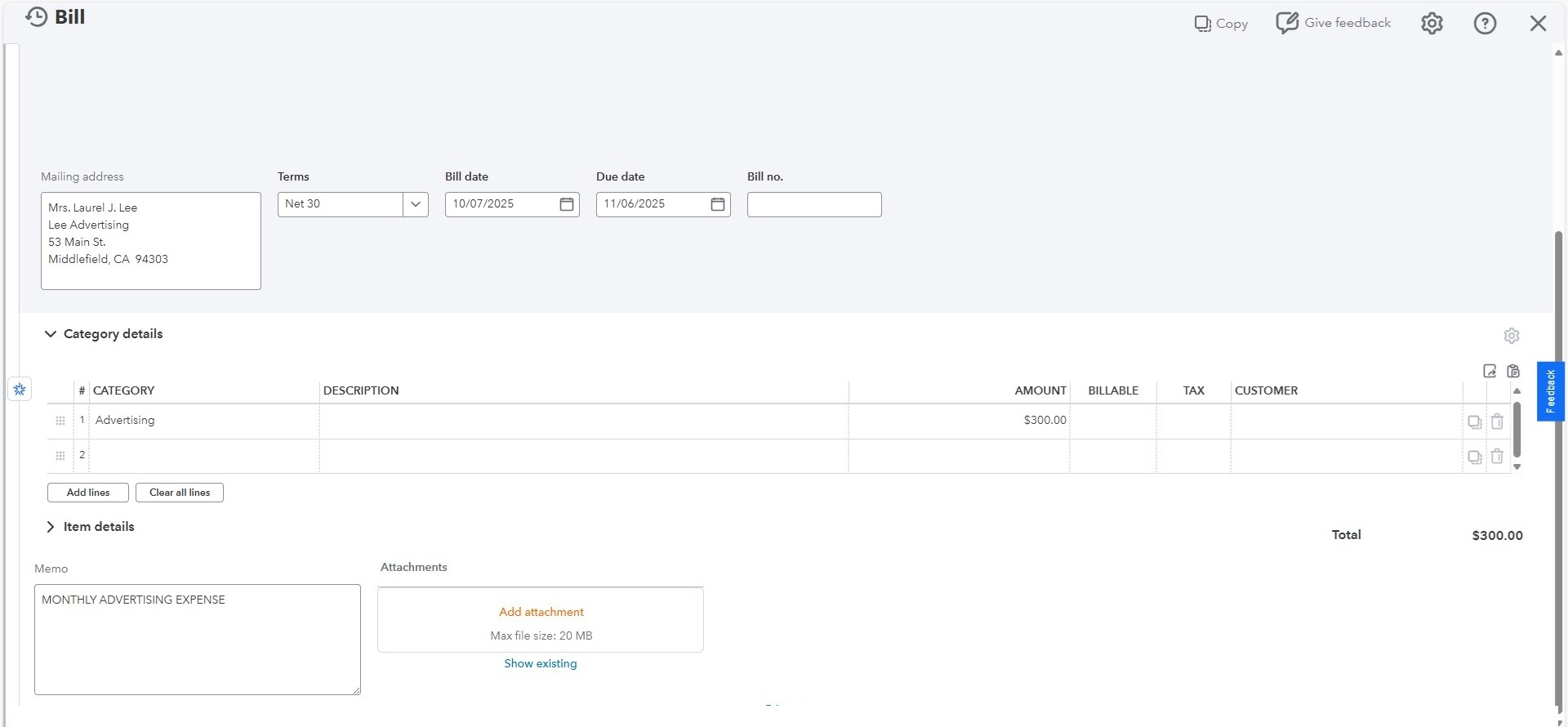
Task: Open the Show existing attachments link
Action: click(540, 663)
